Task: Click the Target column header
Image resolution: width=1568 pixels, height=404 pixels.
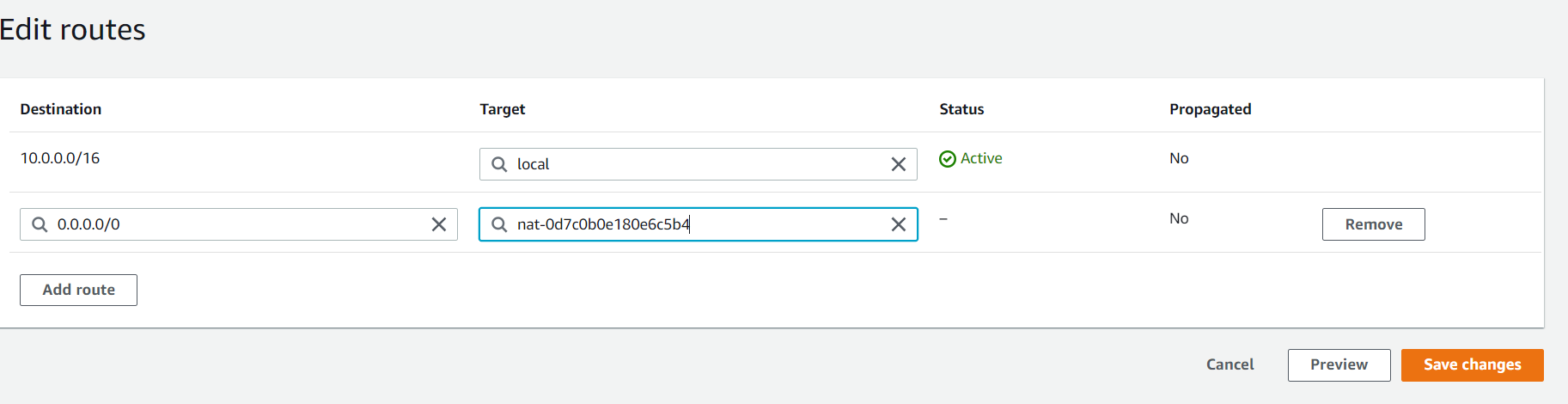Action: [x=503, y=109]
